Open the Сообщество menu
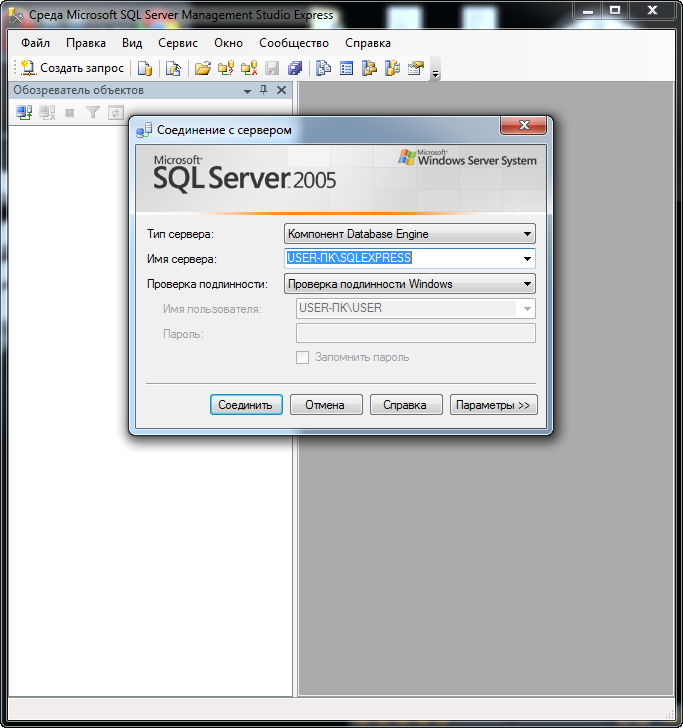 (294, 43)
